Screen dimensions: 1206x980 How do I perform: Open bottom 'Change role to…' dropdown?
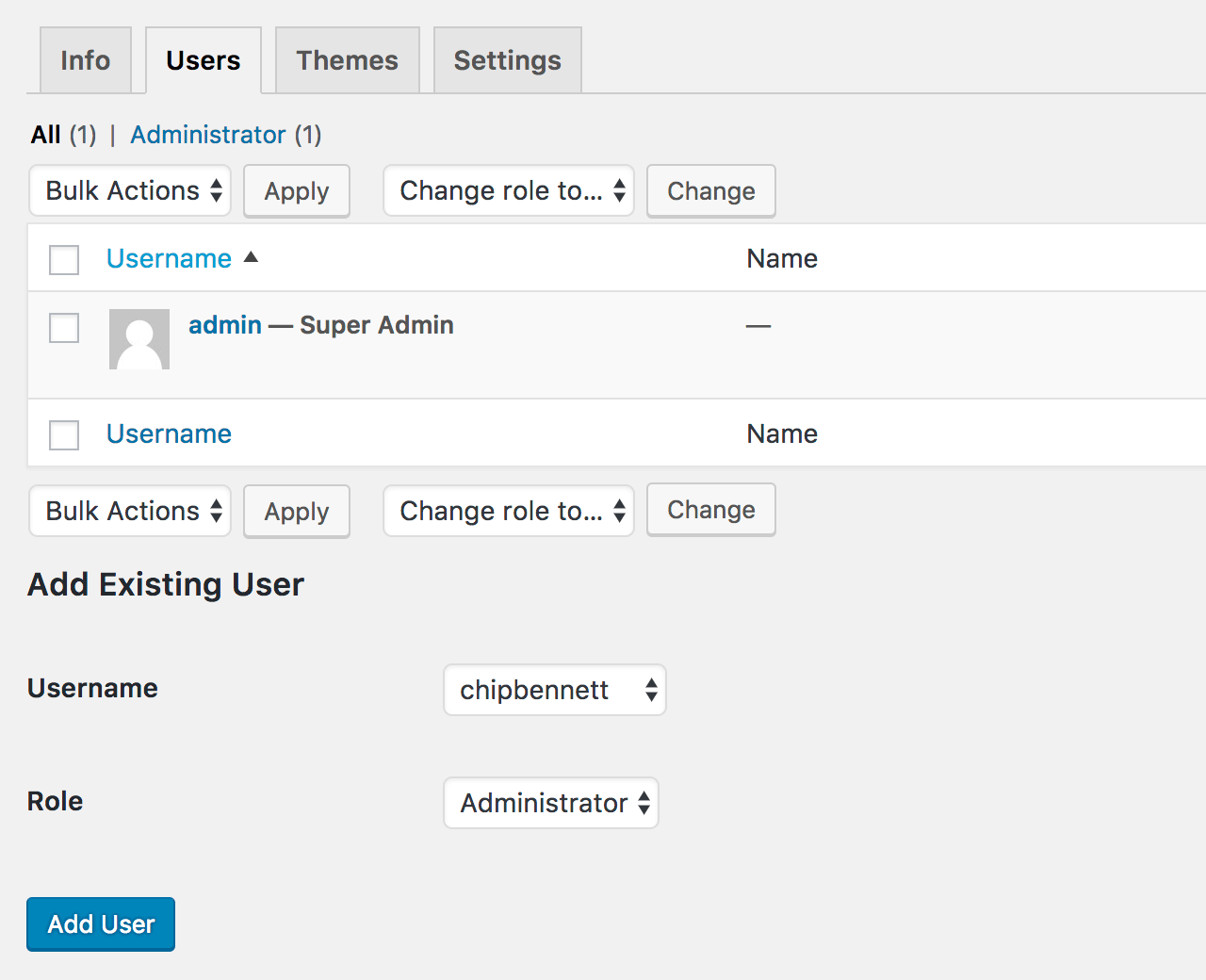point(509,511)
